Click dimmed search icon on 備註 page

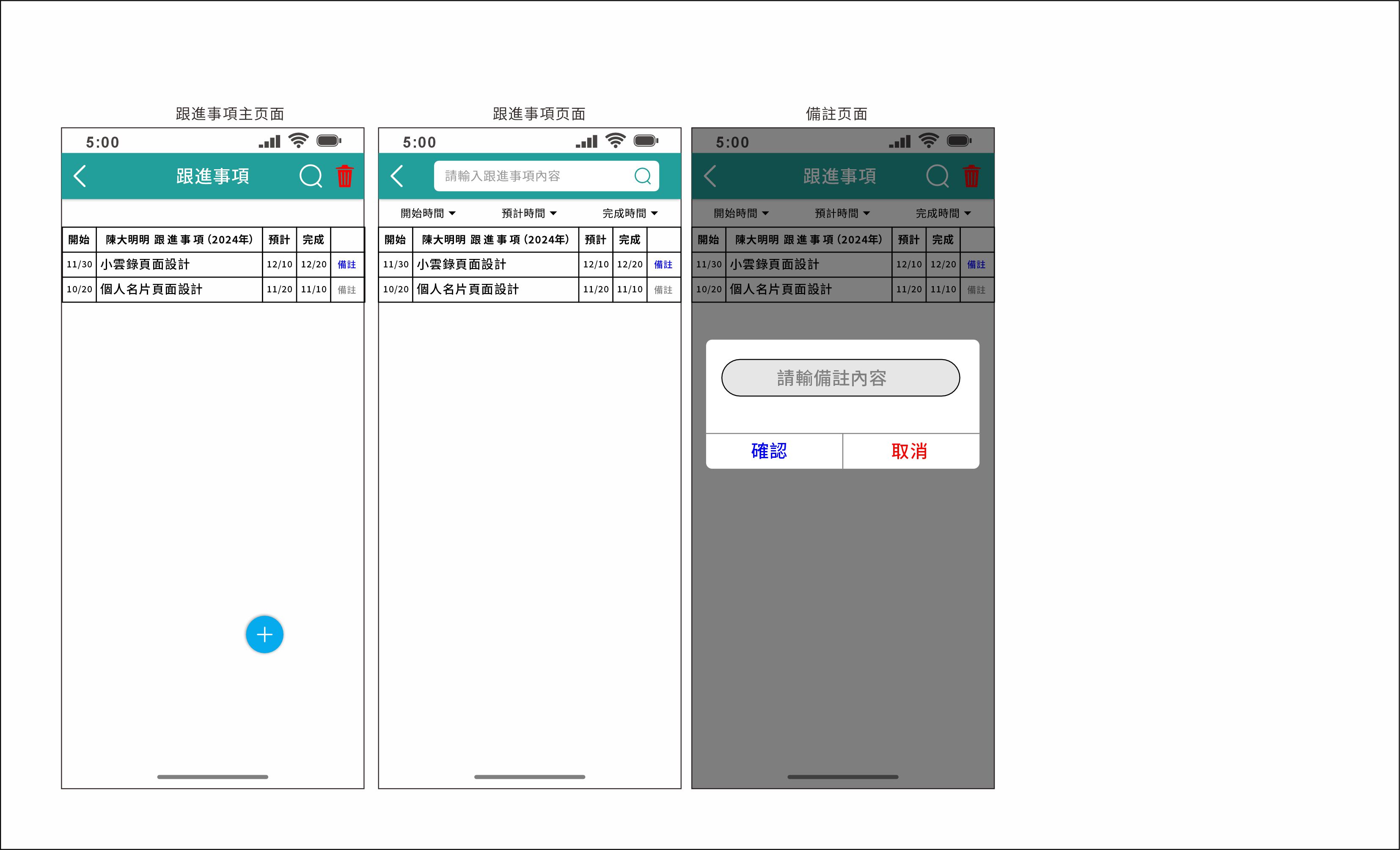[937, 176]
